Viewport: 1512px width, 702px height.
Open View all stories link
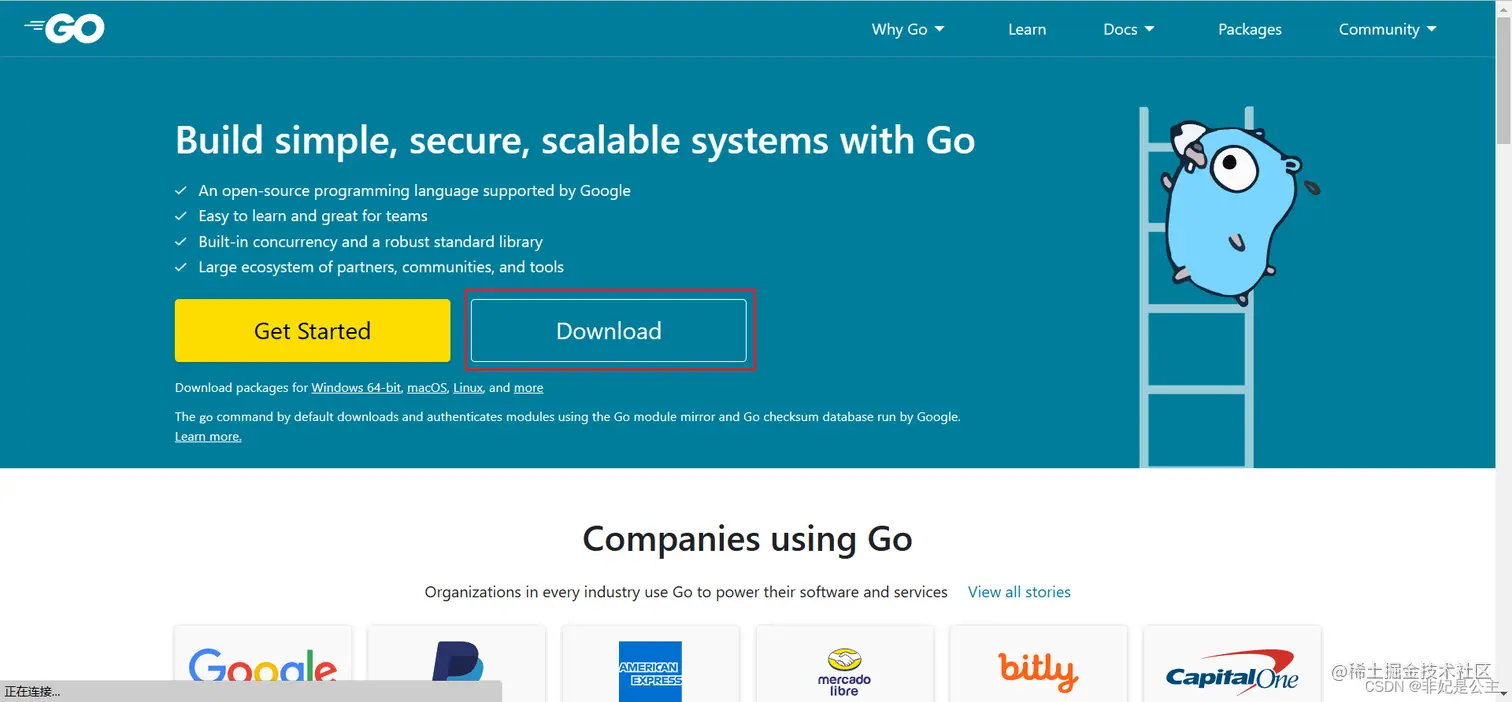[x=1018, y=591]
